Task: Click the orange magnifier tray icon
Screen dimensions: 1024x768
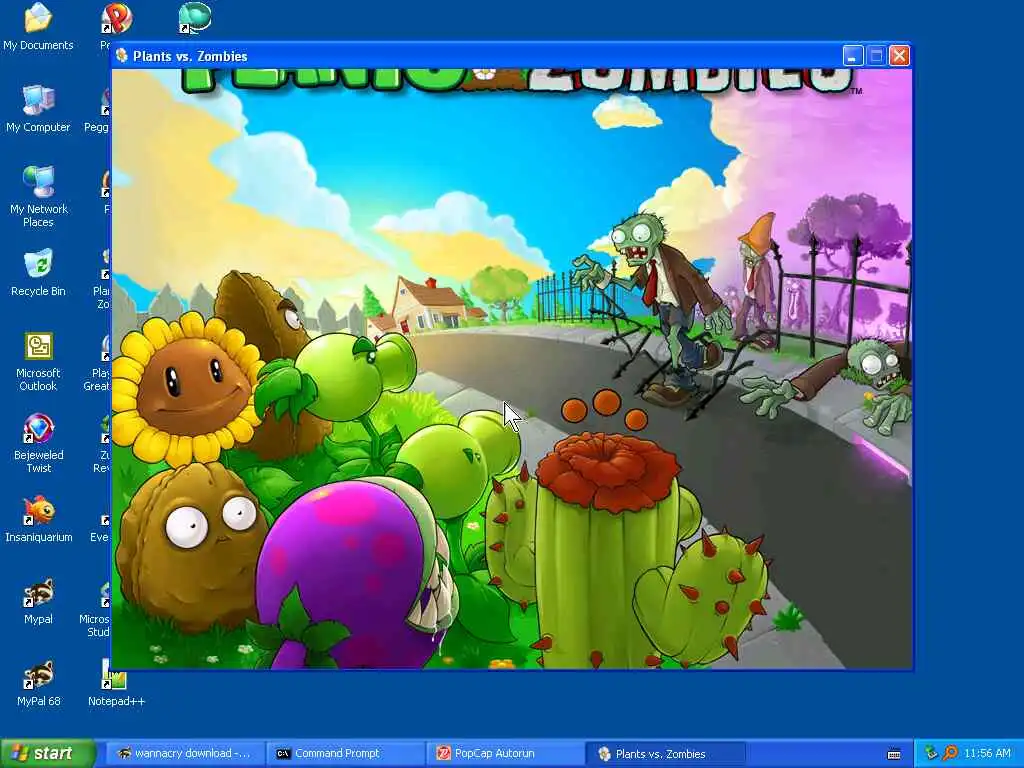Action: [950, 753]
